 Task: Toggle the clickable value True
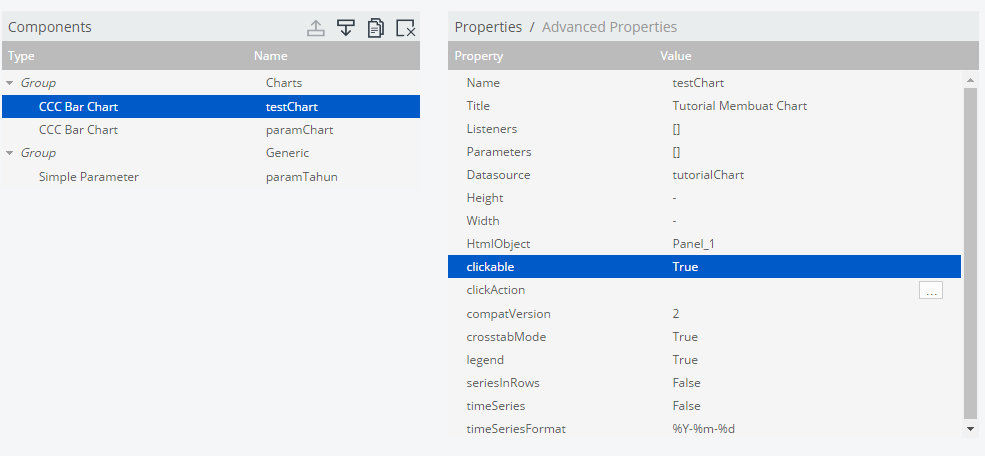pos(685,267)
